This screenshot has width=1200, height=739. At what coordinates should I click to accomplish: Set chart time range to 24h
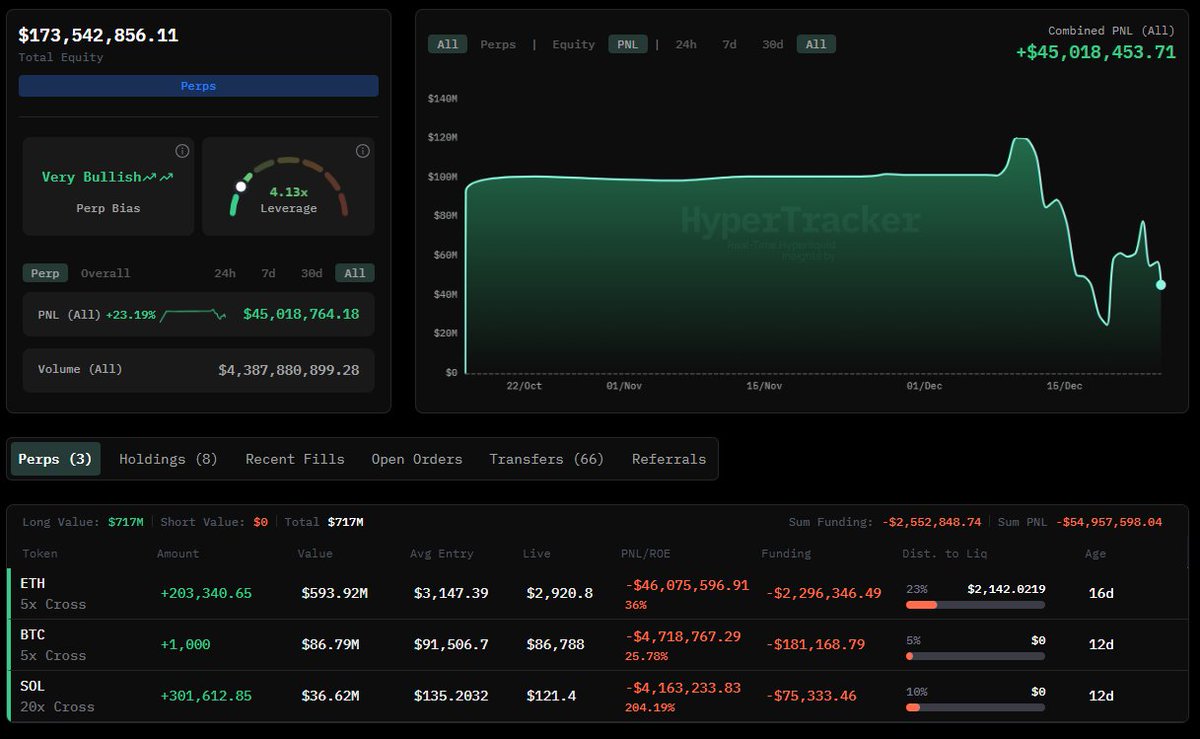click(686, 44)
